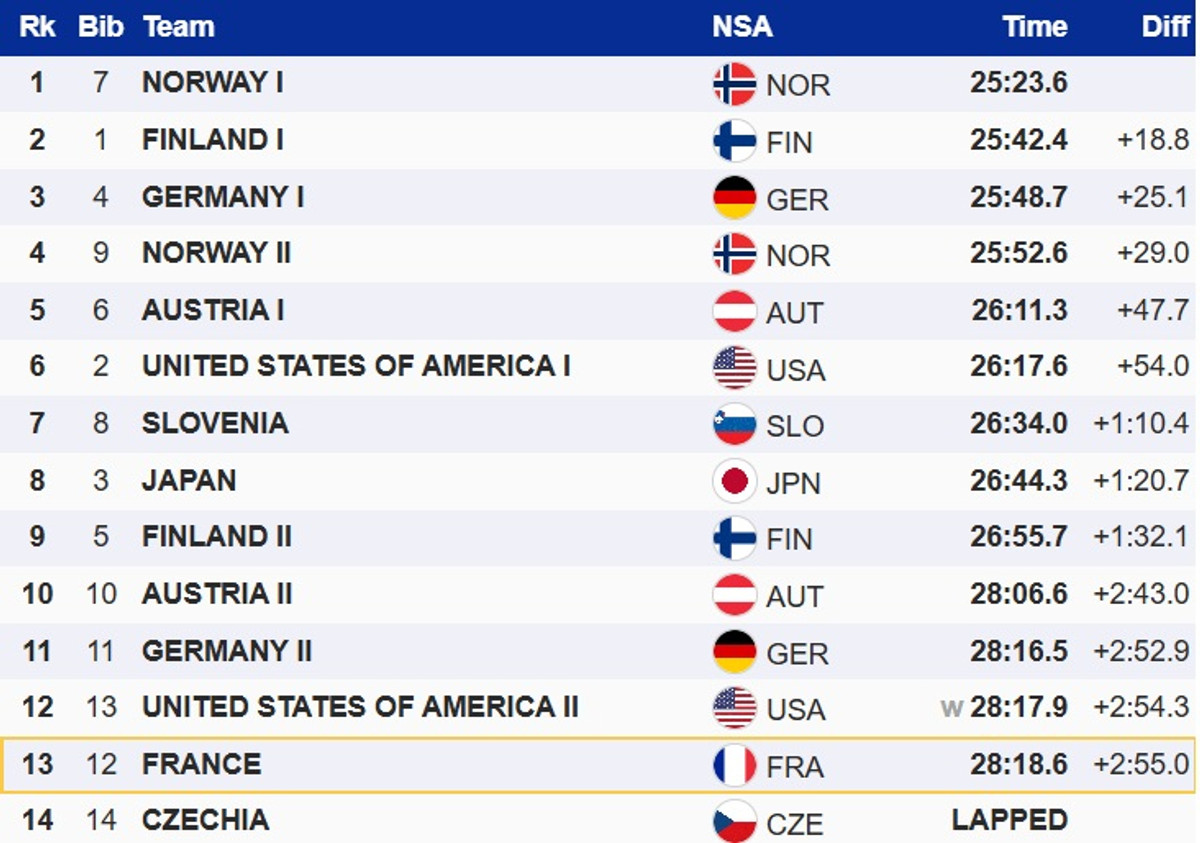Open the NORWAY II team link
Image resolution: width=1200 pixels, height=843 pixels.
pos(216,253)
